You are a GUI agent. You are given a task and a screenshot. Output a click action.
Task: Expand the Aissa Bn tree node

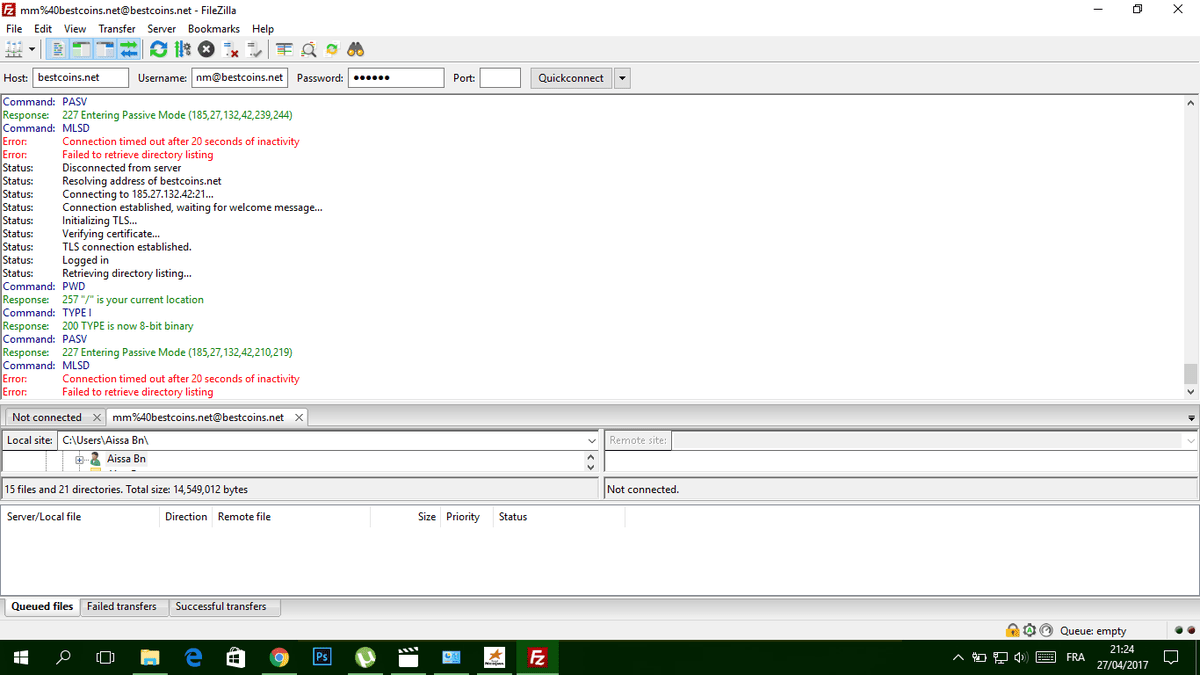[80, 459]
